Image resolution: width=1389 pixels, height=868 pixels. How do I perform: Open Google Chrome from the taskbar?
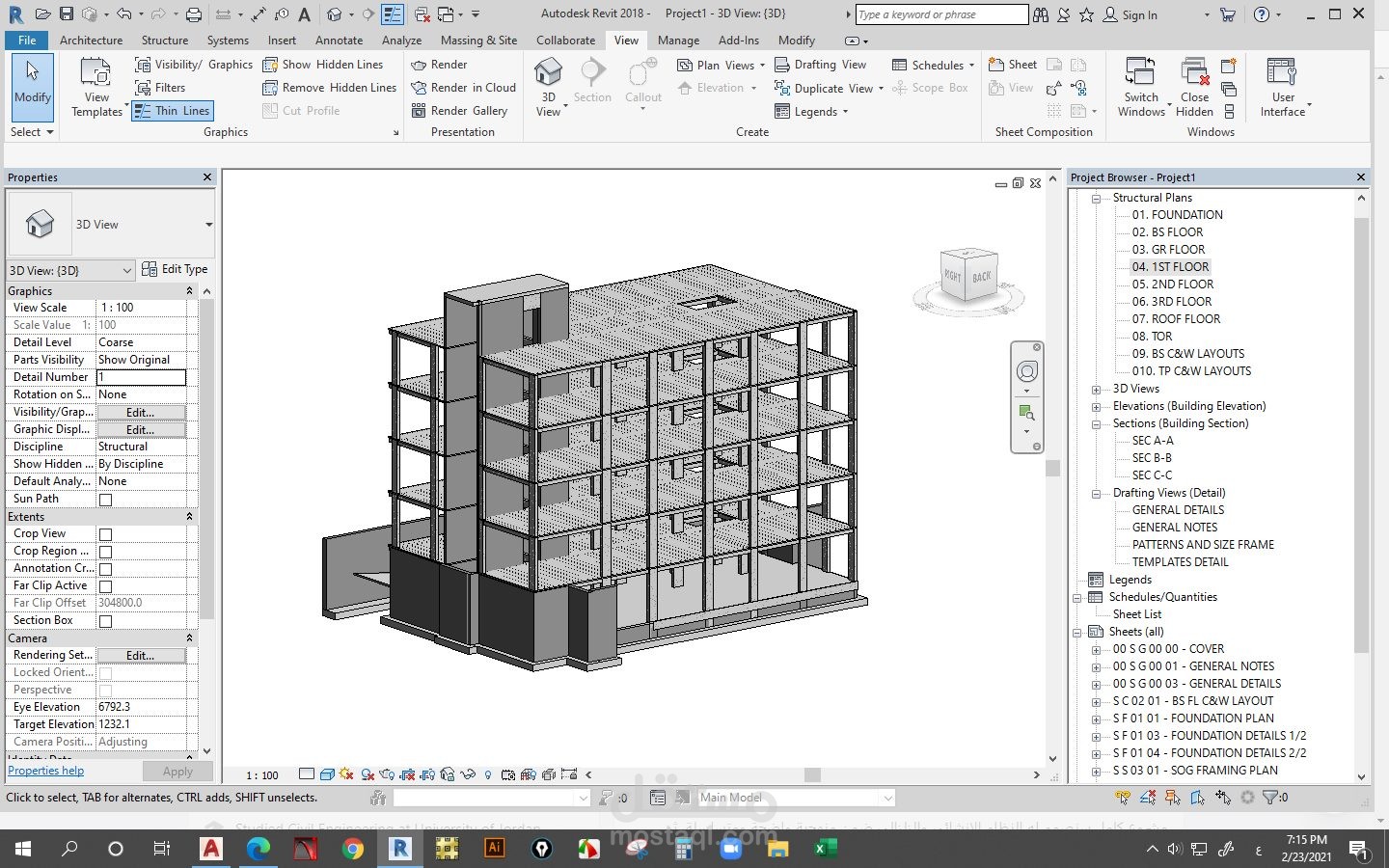pos(353,849)
